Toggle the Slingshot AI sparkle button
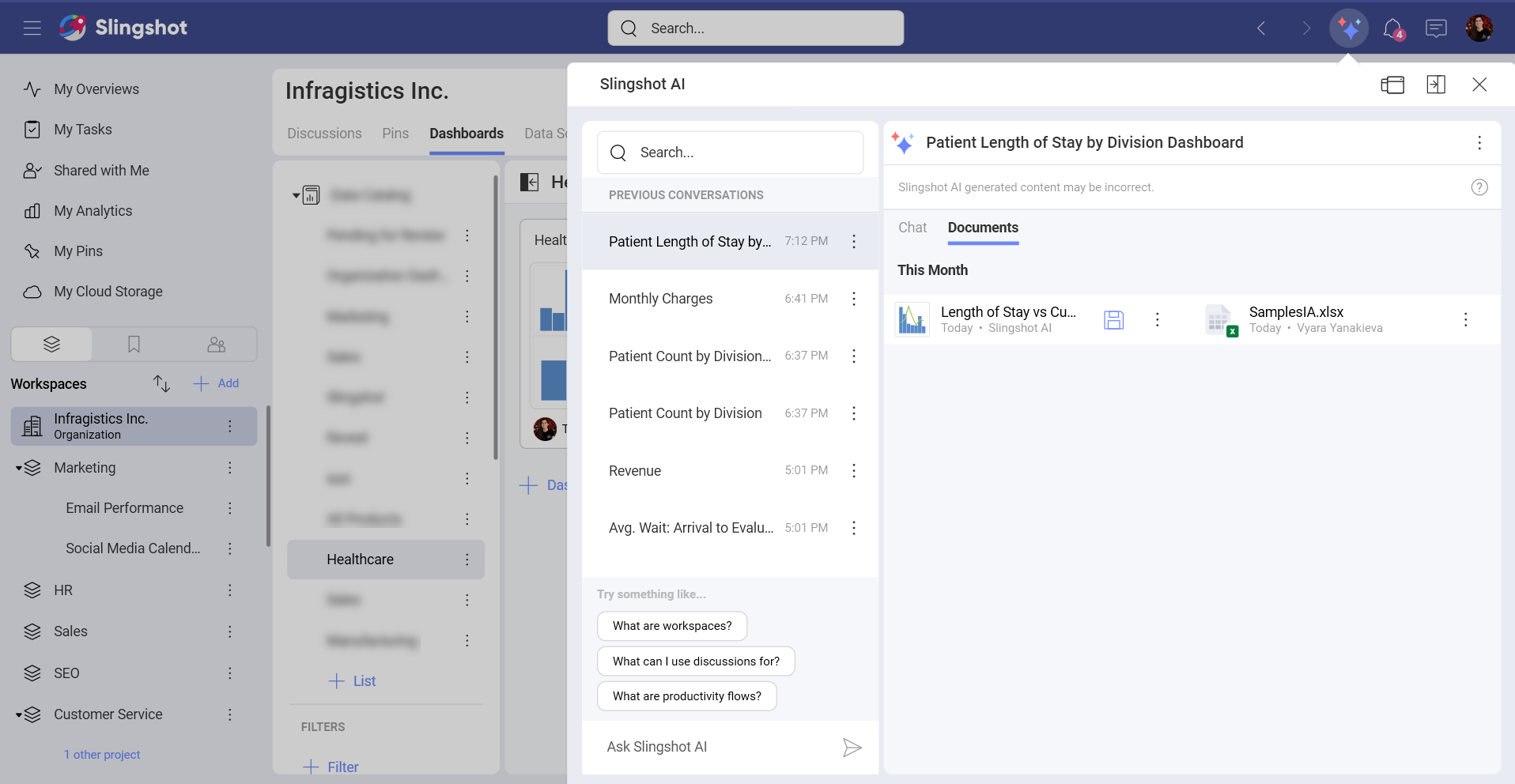This screenshot has height=784, width=1515. click(1349, 28)
